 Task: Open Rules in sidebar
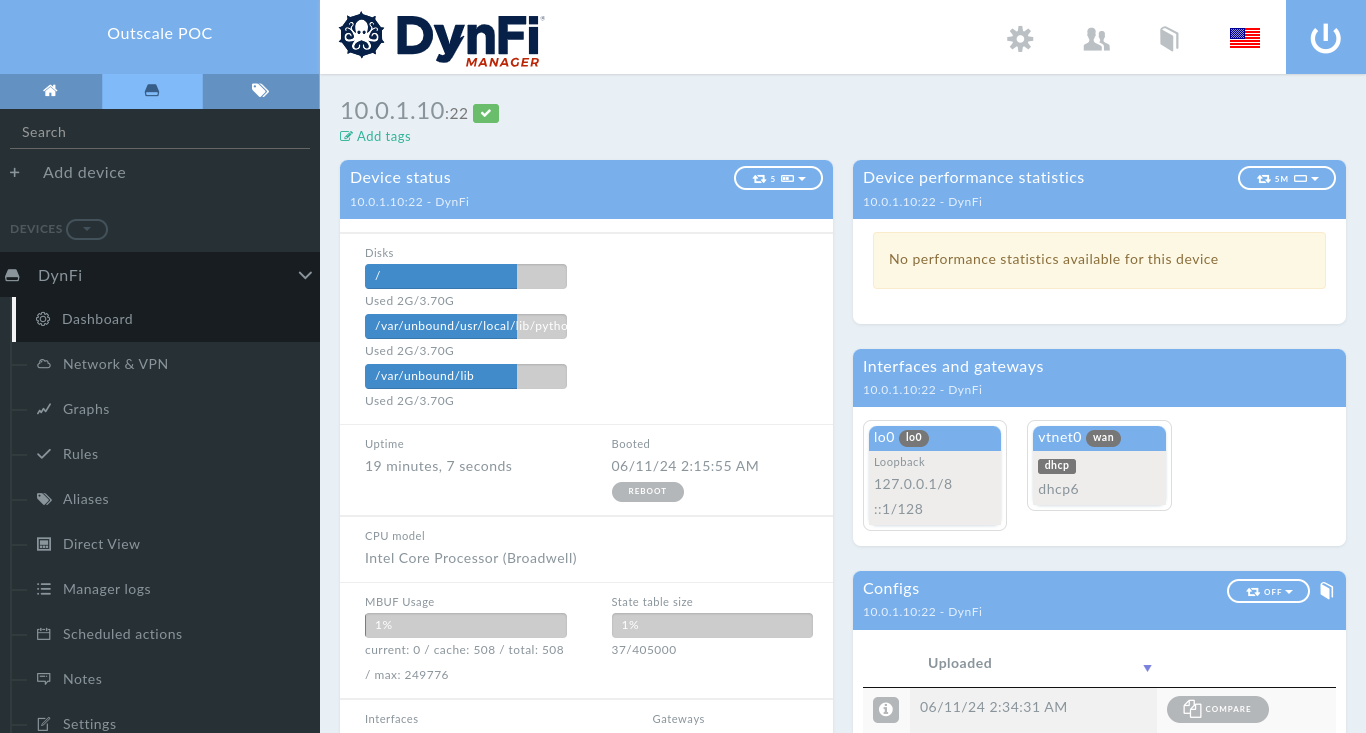tap(80, 454)
